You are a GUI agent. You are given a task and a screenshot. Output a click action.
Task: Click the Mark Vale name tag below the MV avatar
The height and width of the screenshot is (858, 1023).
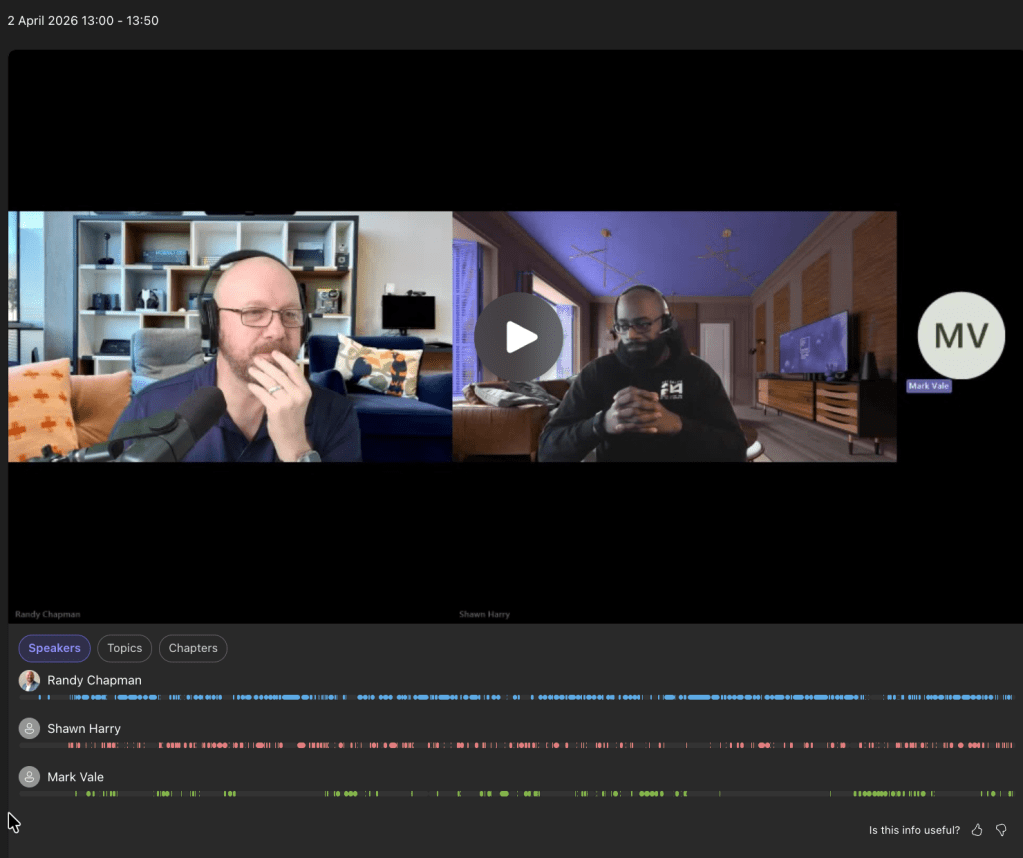click(x=929, y=386)
